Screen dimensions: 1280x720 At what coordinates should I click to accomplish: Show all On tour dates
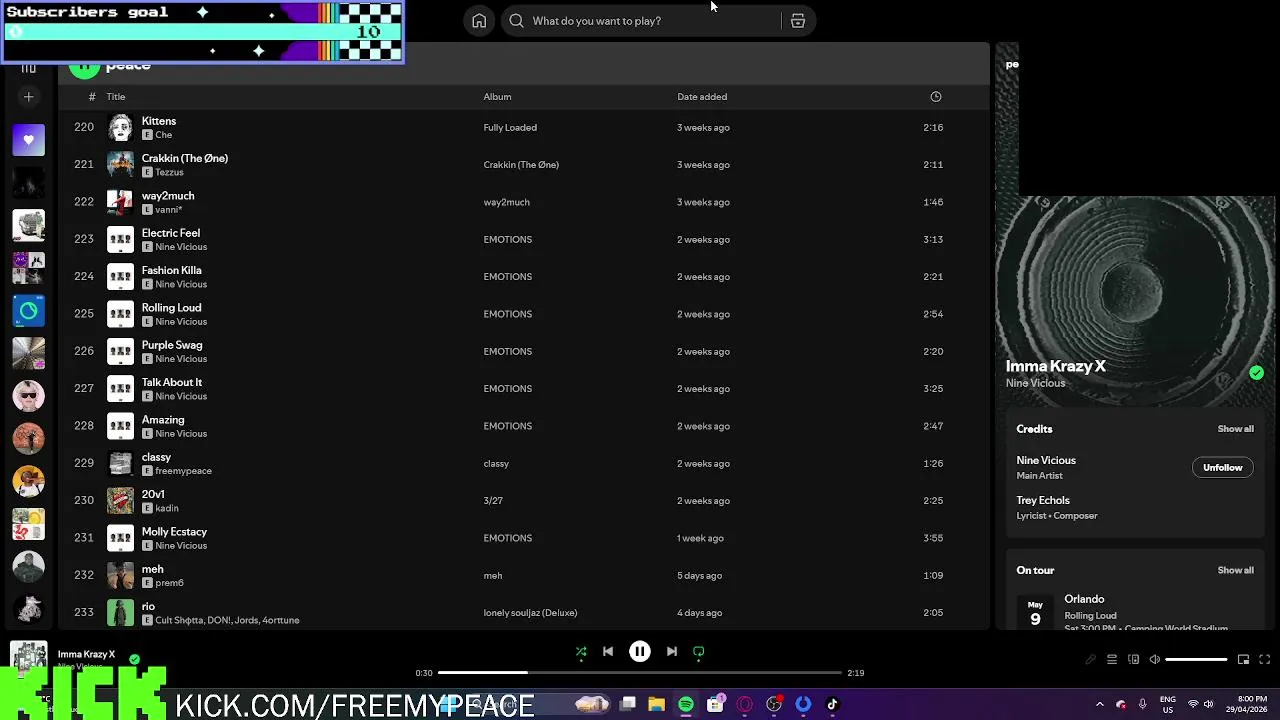(1235, 570)
